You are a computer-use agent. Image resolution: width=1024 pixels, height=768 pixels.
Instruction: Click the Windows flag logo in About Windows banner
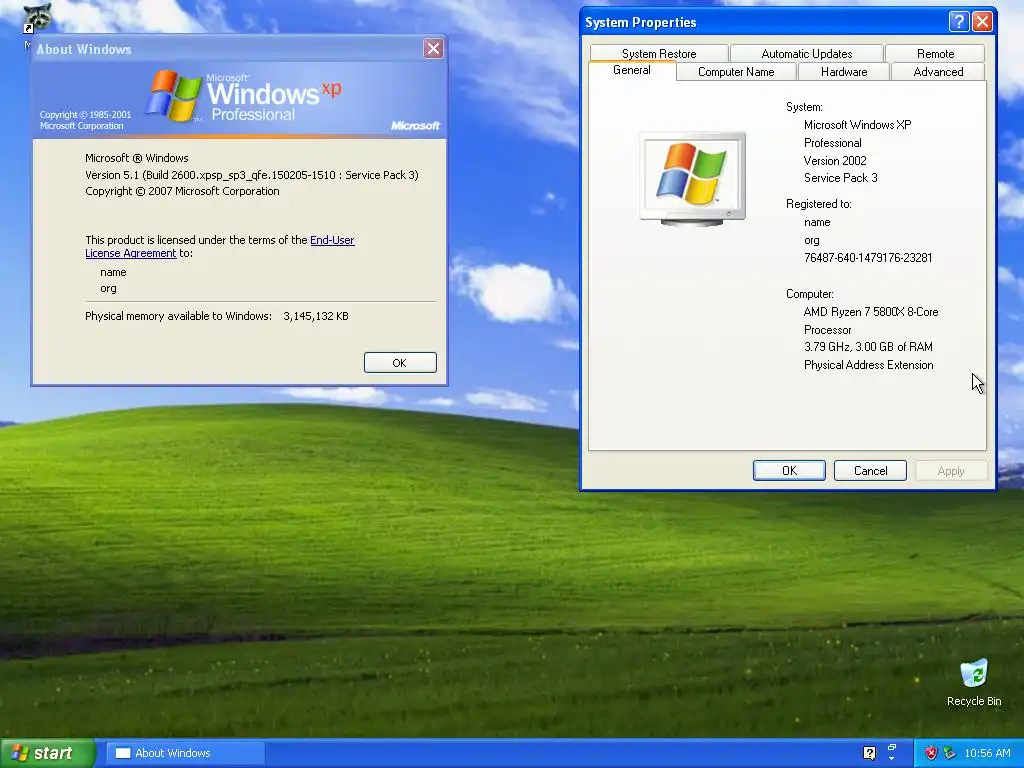tap(172, 96)
